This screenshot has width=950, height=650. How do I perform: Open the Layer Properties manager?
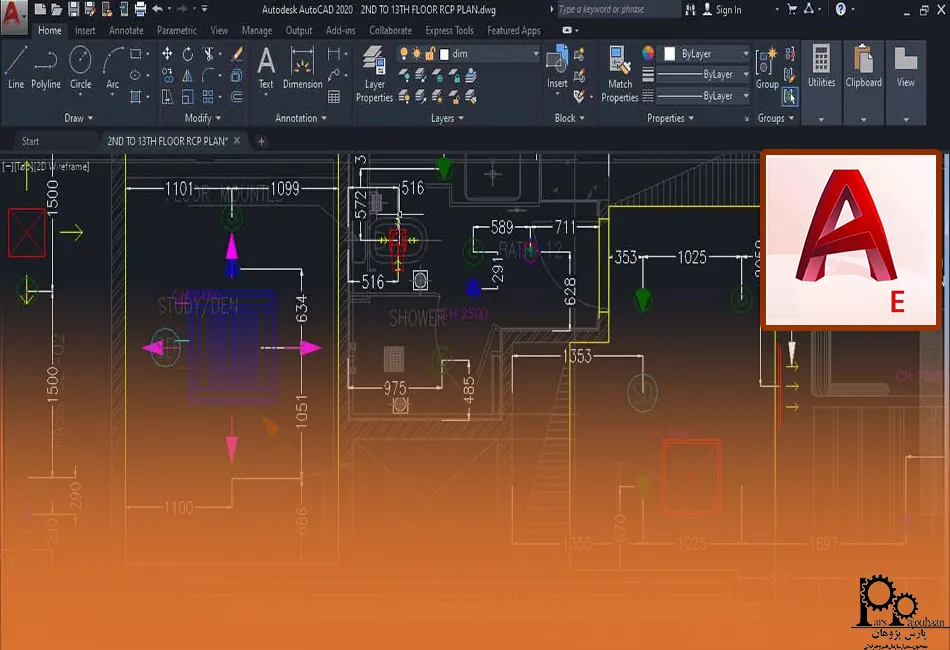tap(374, 72)
